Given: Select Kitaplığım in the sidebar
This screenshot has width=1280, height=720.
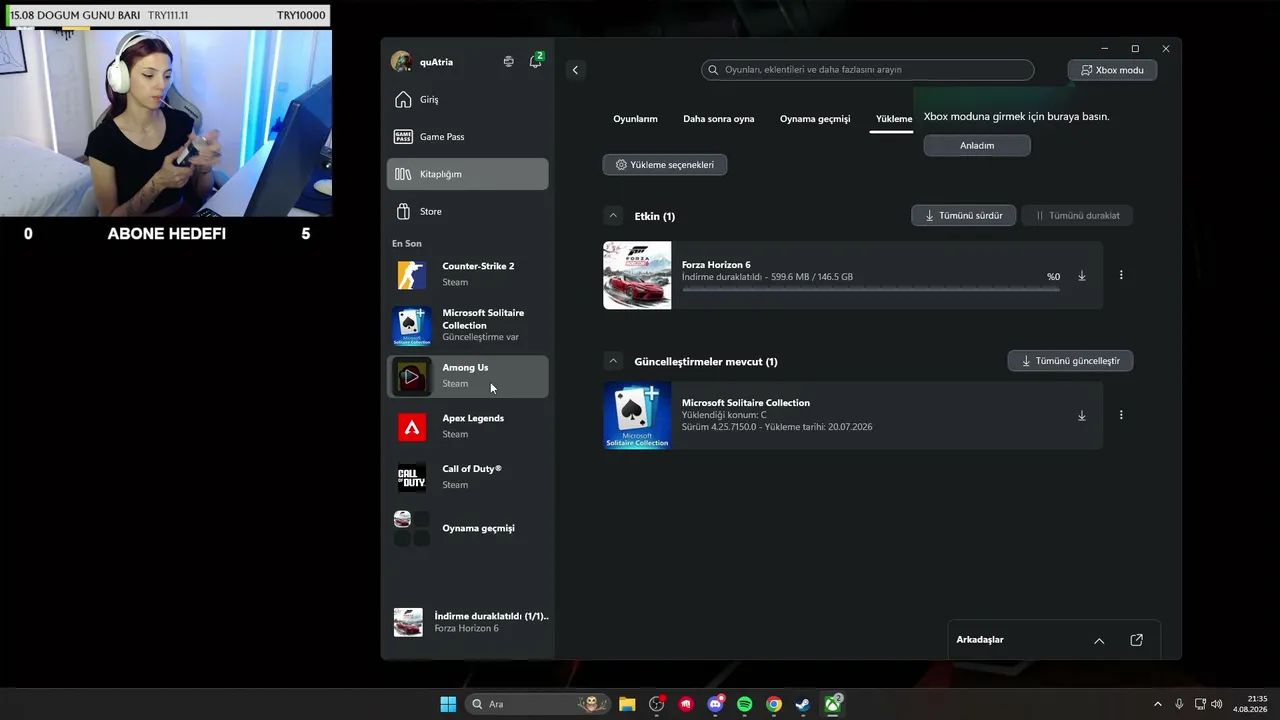Looking at the screenshot, I should click(467, 174).
